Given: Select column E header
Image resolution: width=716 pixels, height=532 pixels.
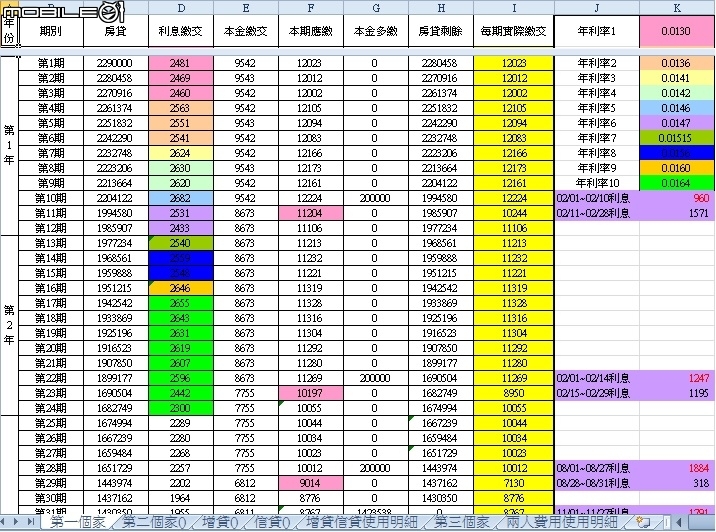Looking at the screenshot, I should click(246, 8).
